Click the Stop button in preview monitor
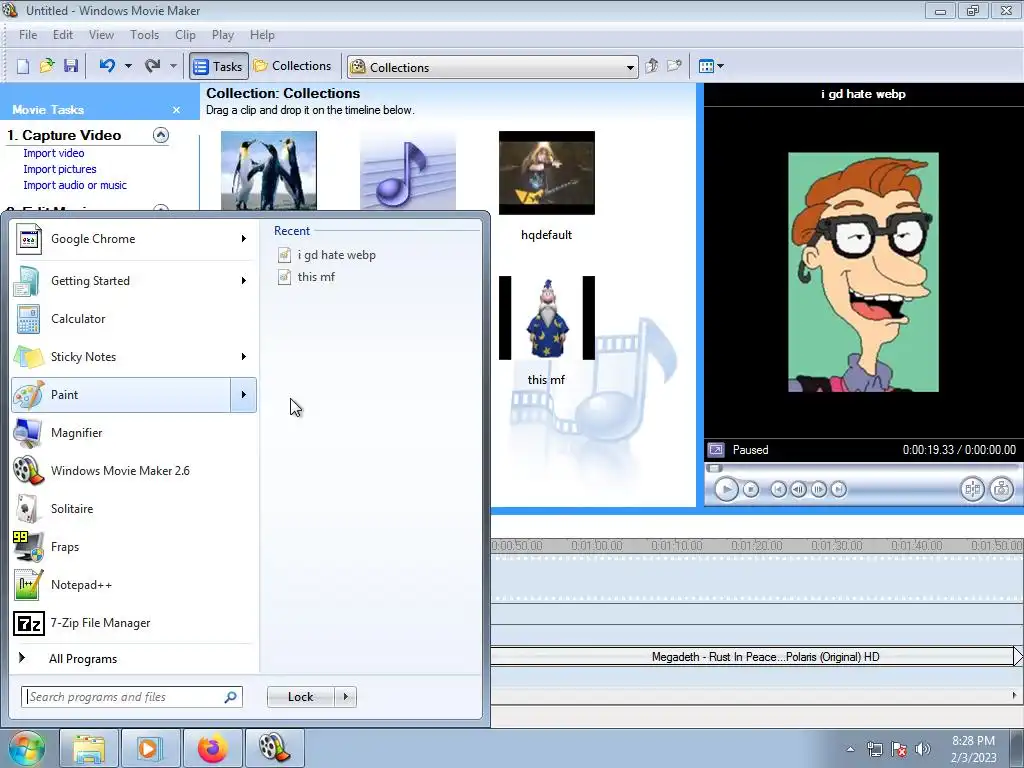1024x768 pixels. (x=751, y=489)
